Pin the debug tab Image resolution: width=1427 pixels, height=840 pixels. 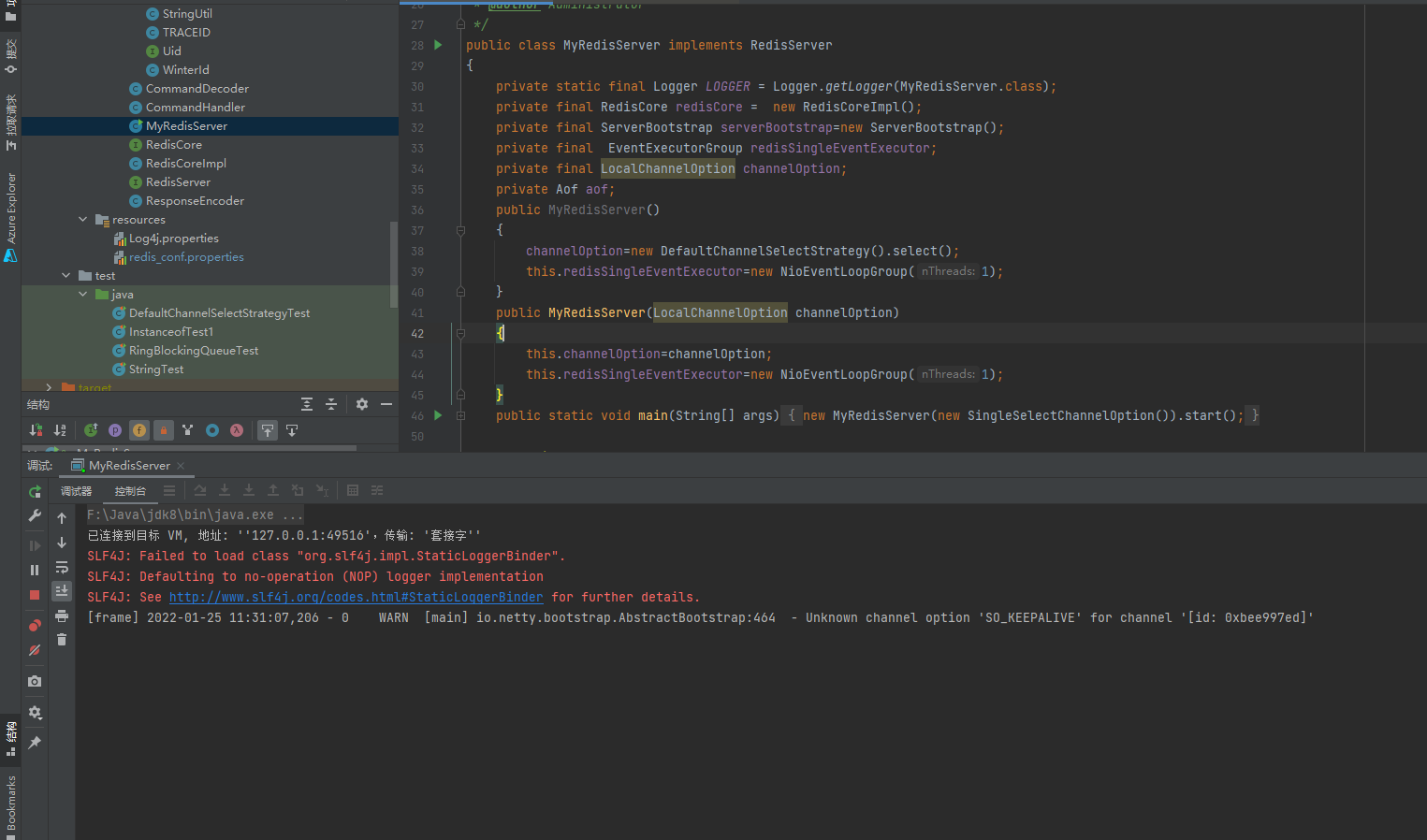click(x=35, y=742)
